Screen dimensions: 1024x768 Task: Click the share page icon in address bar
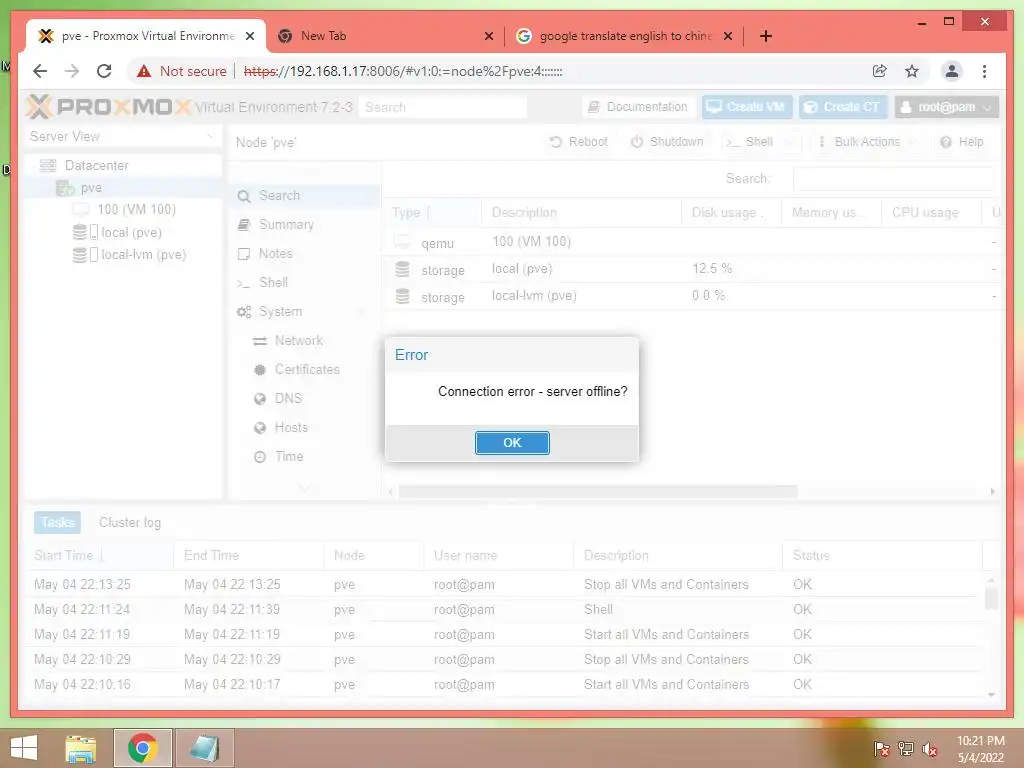(x=880, y=71)
